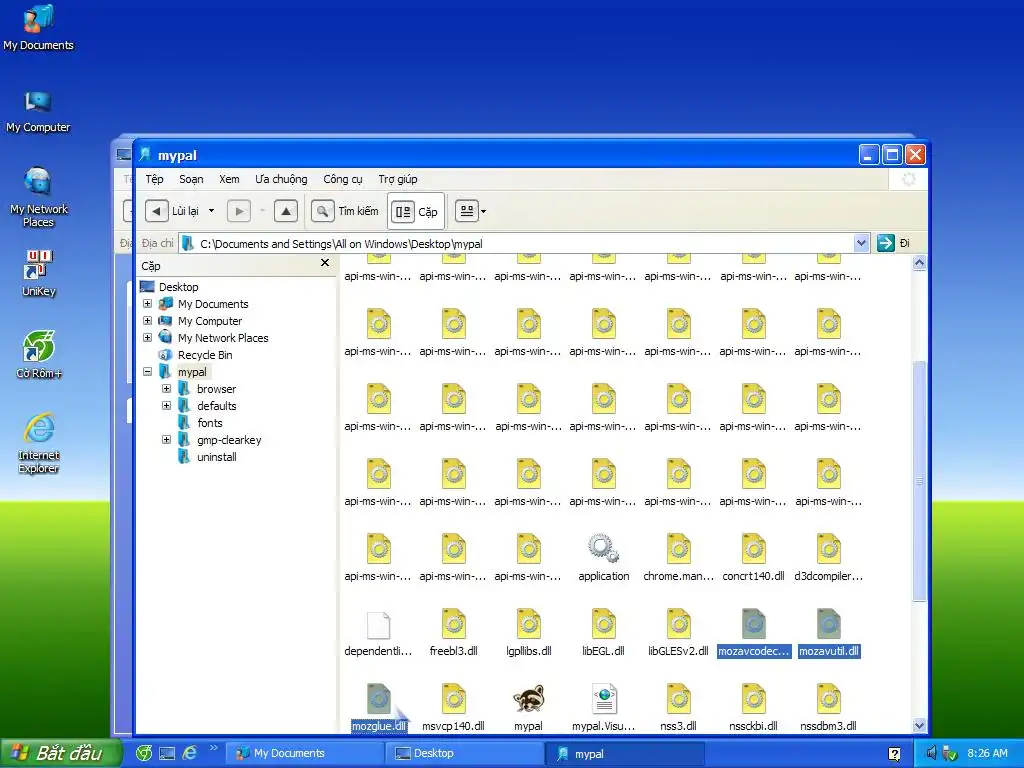Switch to My Documents taskbar button
The width and height of the screenshot is (1024, 768).
pos(304,754)
